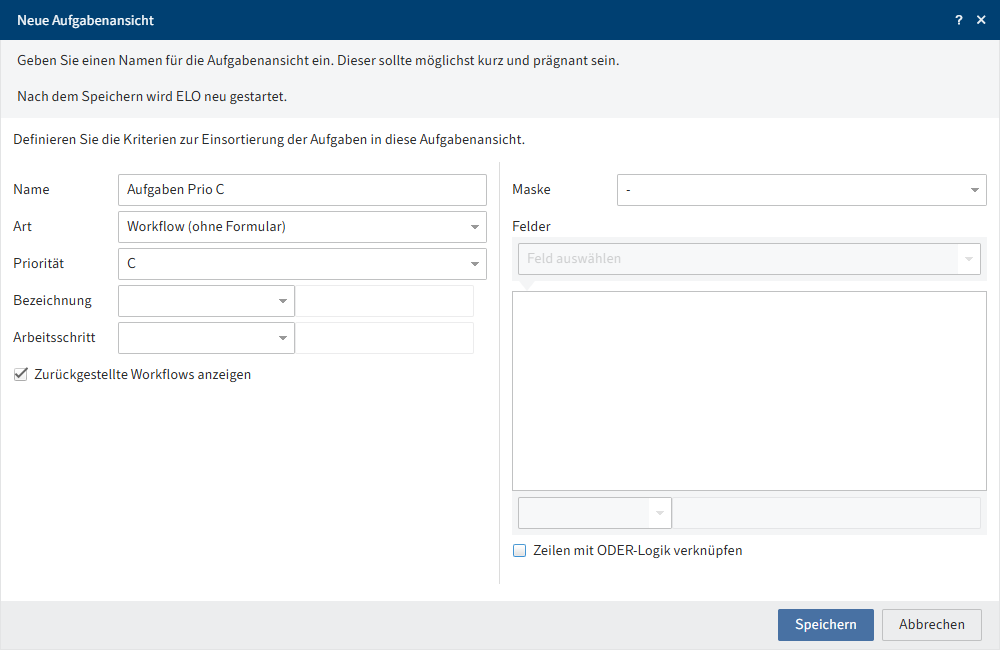The image size is (1000, 650).
Task: Click the Bezeichnung label
Action: [x=52, y=300]
